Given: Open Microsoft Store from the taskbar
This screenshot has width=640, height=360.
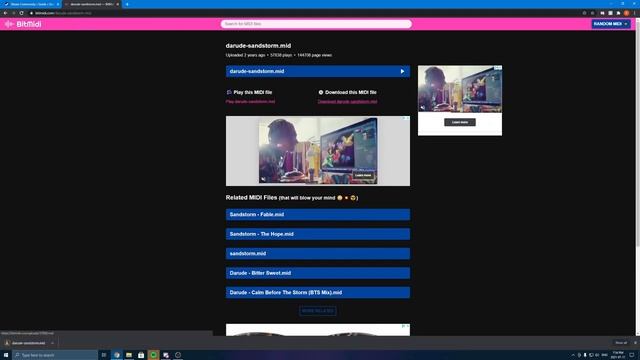Looking at the screenshot, I should [141, 355].
